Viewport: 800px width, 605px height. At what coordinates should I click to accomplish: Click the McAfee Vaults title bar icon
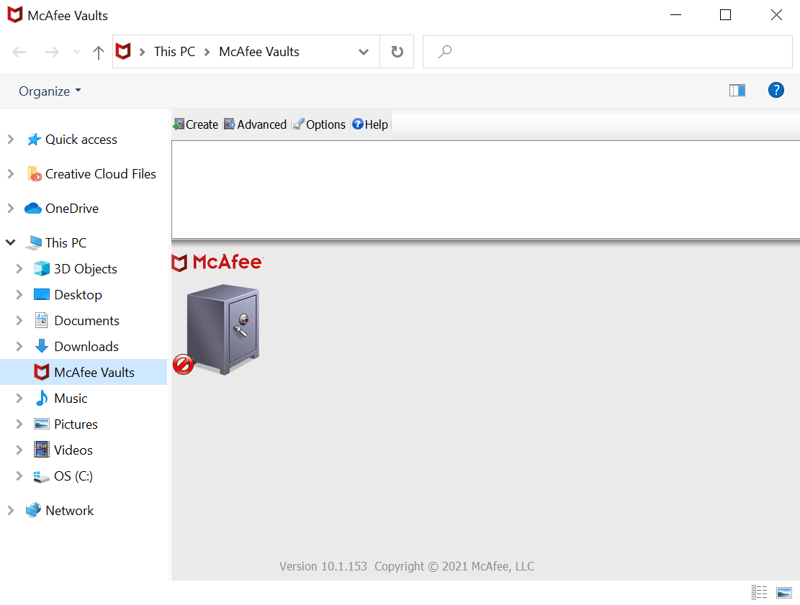click(x=15, y=15)
